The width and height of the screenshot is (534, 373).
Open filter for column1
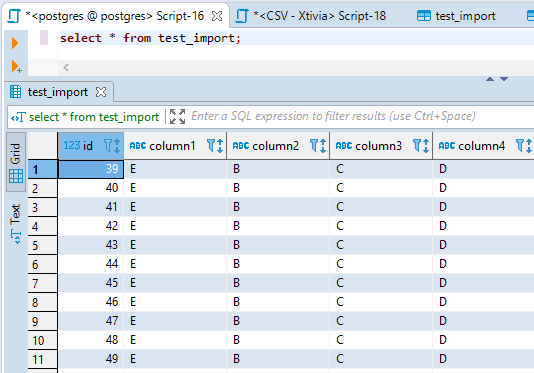[211, 145]
